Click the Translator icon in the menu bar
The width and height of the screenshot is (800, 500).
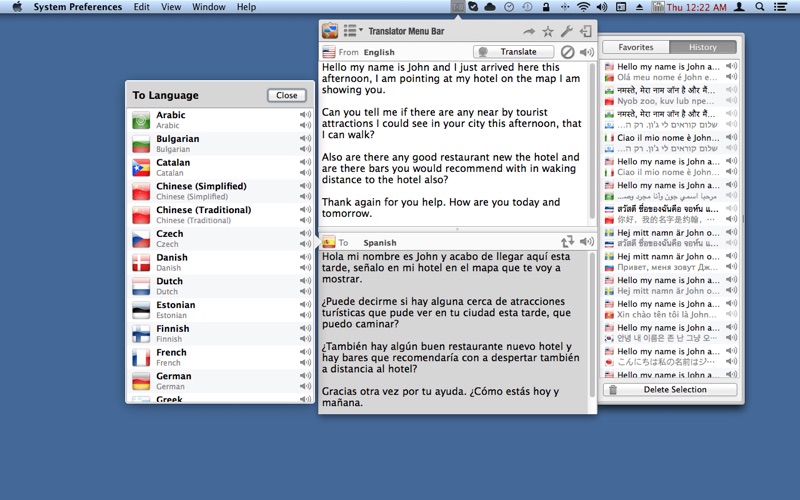point(458,7)
